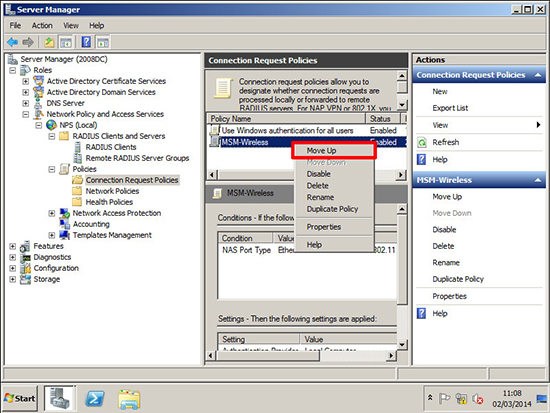Click the Policy Name column header
Viewport: 550px width, 413px height.
point(286,119)
